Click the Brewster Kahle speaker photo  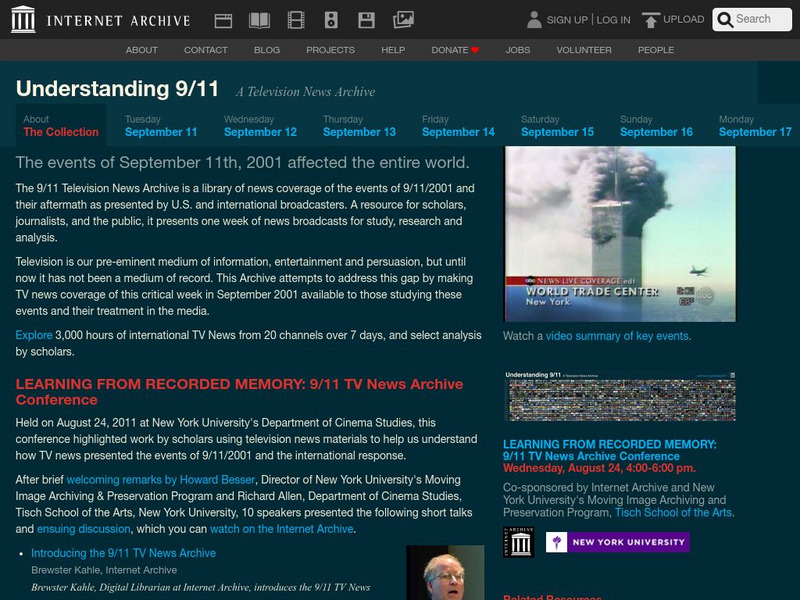click(445, 572)
